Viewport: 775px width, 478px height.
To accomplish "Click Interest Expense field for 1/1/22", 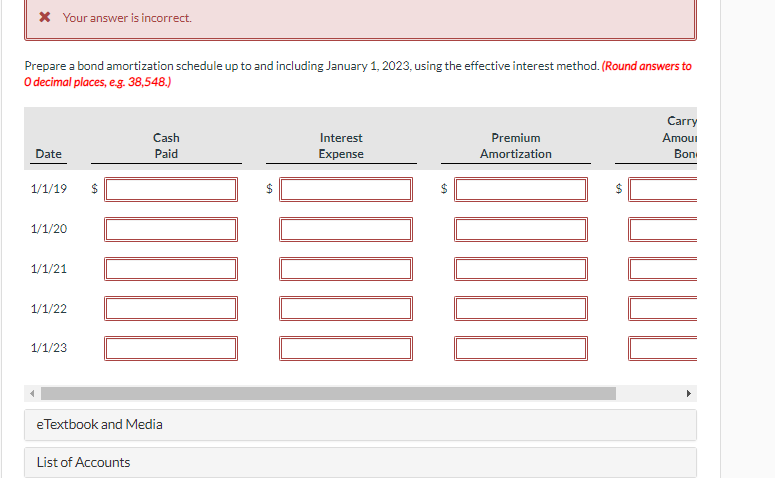I will click(345, 308).
